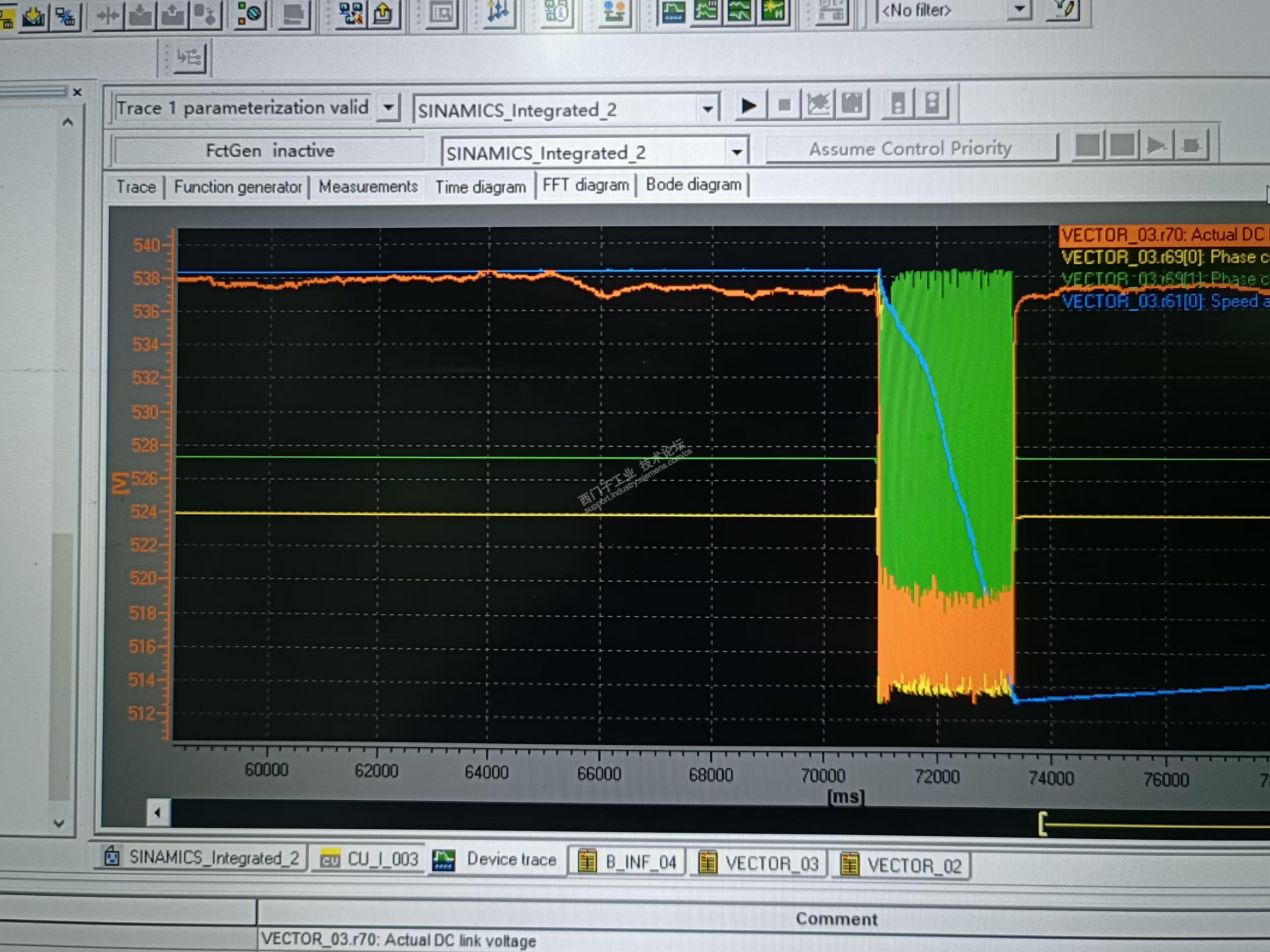The height and width of the screenshot is (952, 1270).
Task: Switch to the FFT diagram tab
Action: [585, 185]
